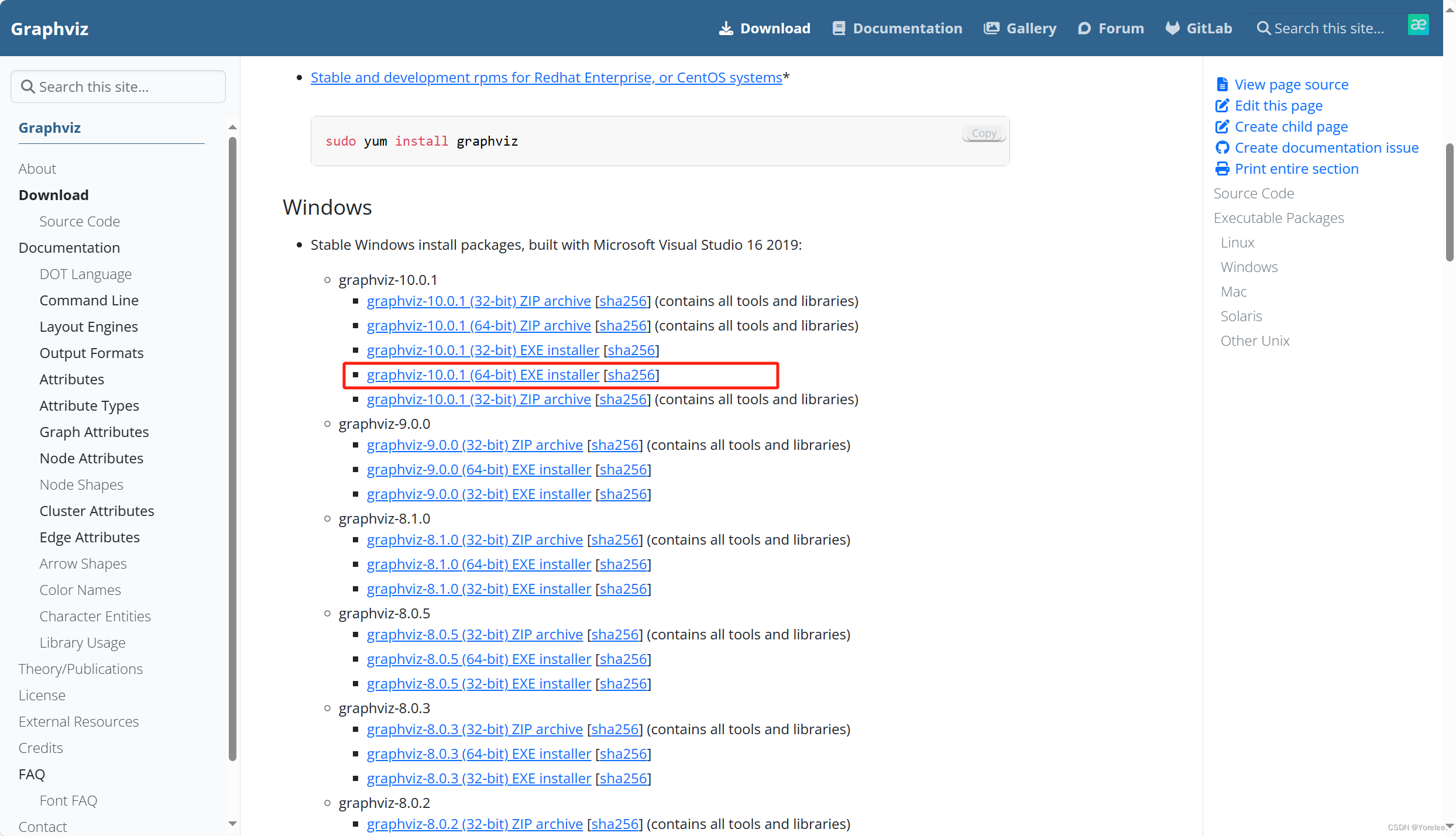Image resolution: width=1456 pixels, height=836 pixels.
Task: Download graphviz-9.0.0 32-bit ZIP archive
Action: coord(475,445)
